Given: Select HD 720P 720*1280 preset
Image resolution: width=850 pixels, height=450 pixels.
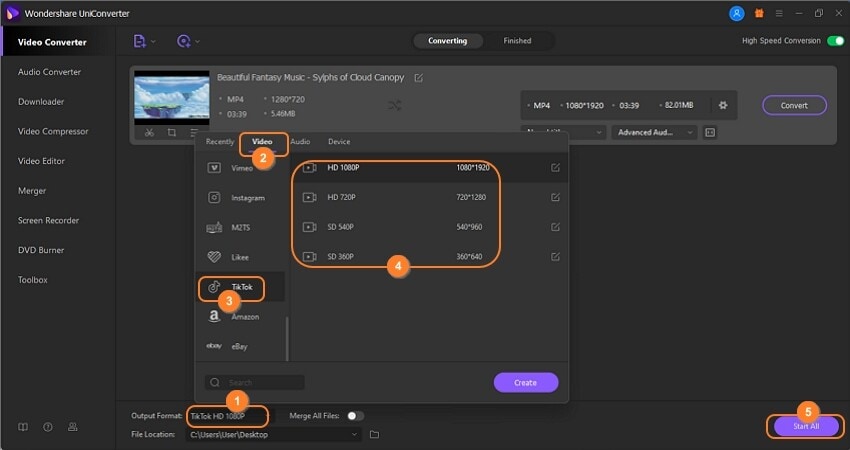Looking at the screenshot, I should click(x=429, y=197).
